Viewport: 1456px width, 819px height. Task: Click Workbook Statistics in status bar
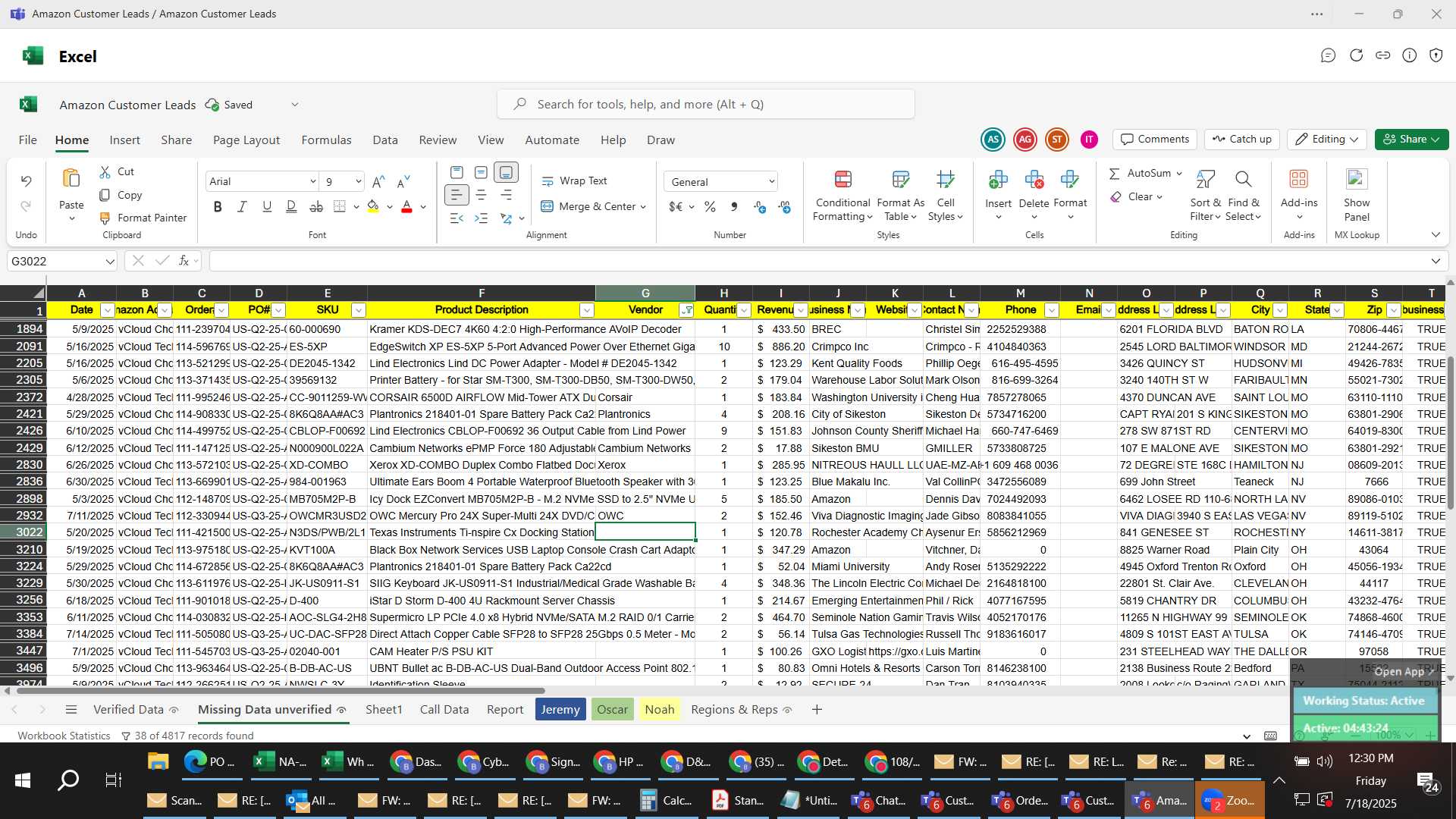64,736
